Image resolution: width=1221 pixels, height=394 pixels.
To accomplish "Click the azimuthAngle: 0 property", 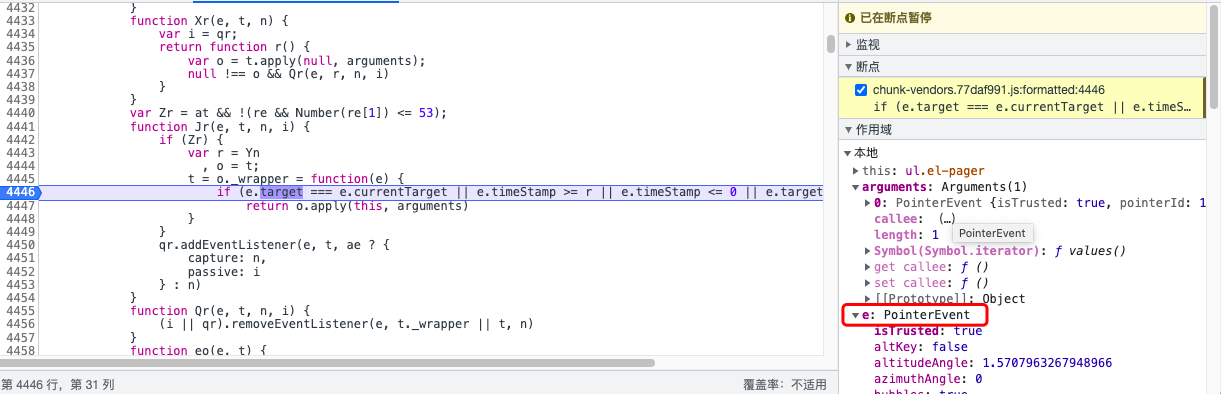I will (928, 379).
